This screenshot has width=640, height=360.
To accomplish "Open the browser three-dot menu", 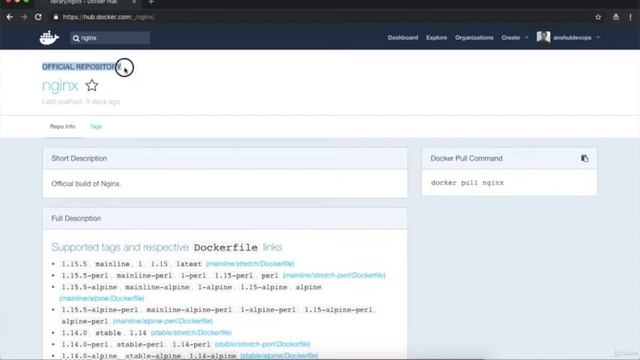I will (x=630, y=17).
